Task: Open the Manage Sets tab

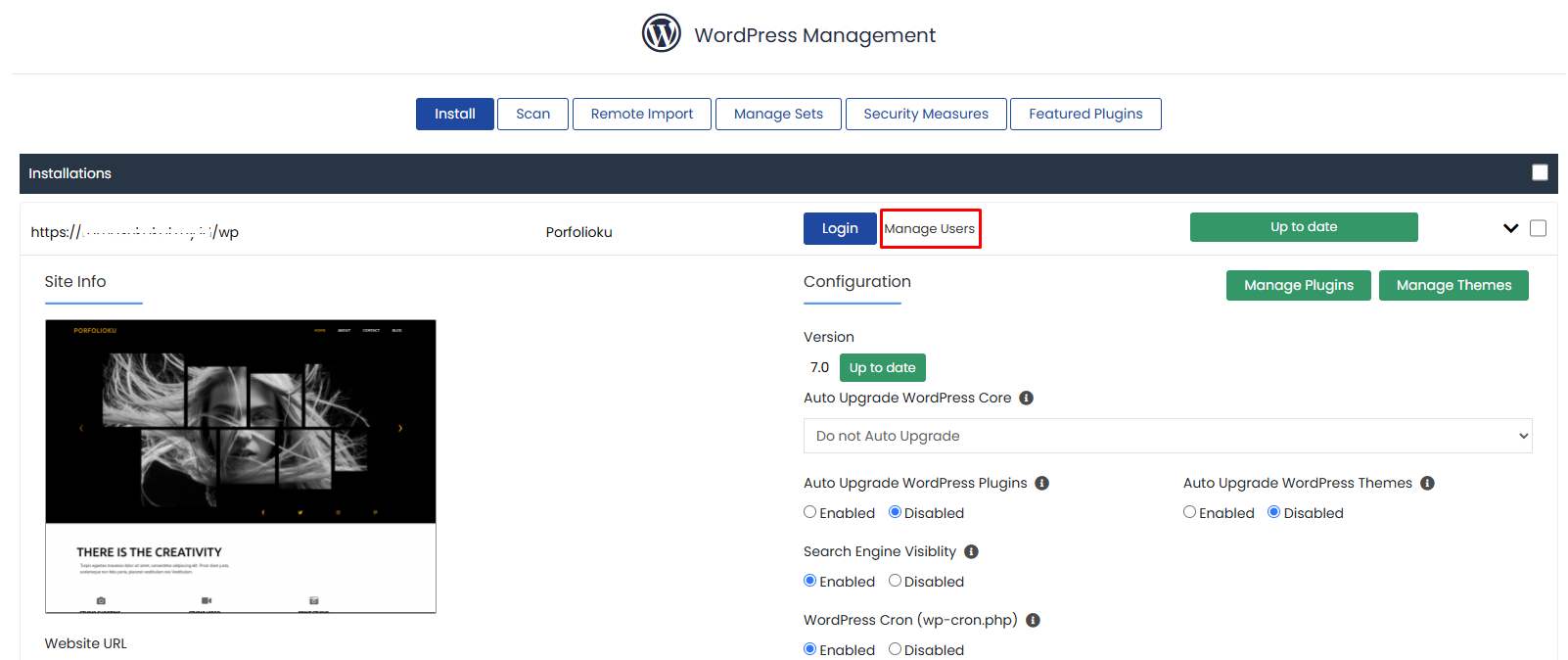Action: 778,114
